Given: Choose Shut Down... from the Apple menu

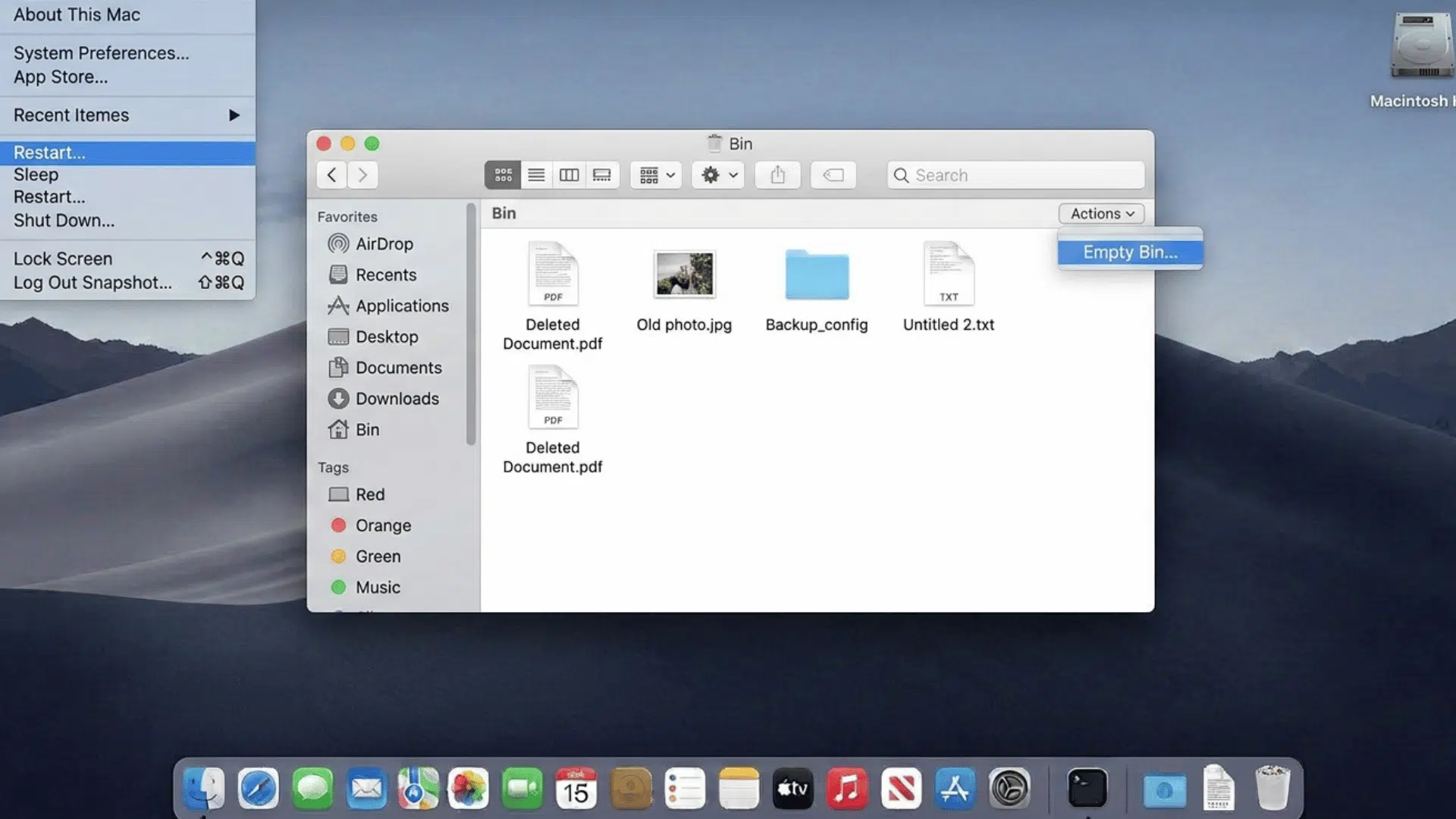Looking at the screenshot, I should point(127,221).
